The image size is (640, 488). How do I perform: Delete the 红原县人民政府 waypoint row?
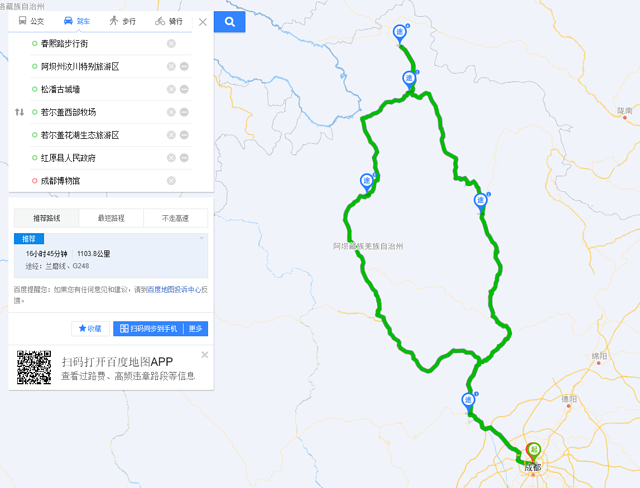(x=184, y=157)
